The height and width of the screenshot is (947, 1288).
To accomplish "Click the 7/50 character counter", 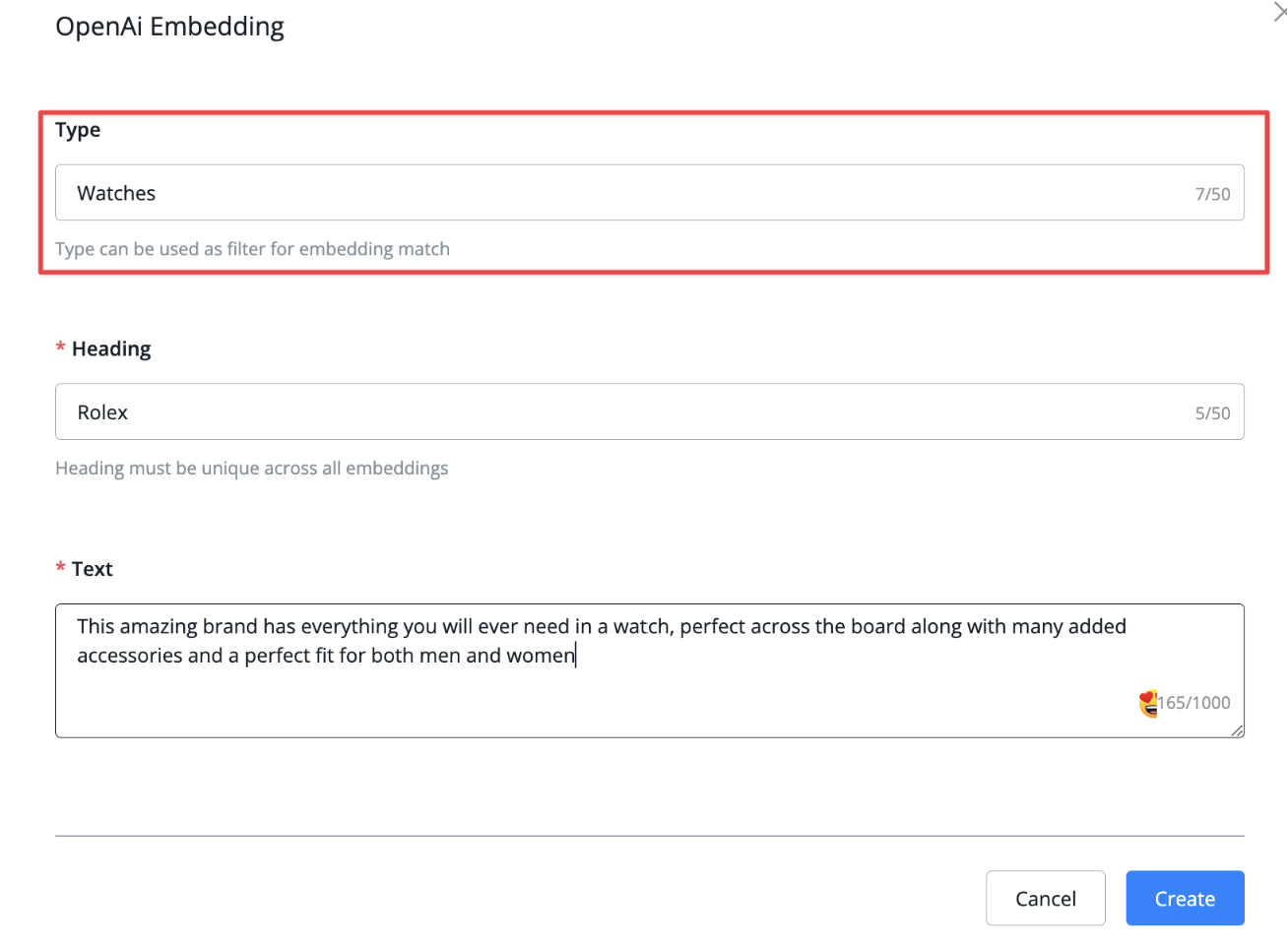I will coord(1212,194).
